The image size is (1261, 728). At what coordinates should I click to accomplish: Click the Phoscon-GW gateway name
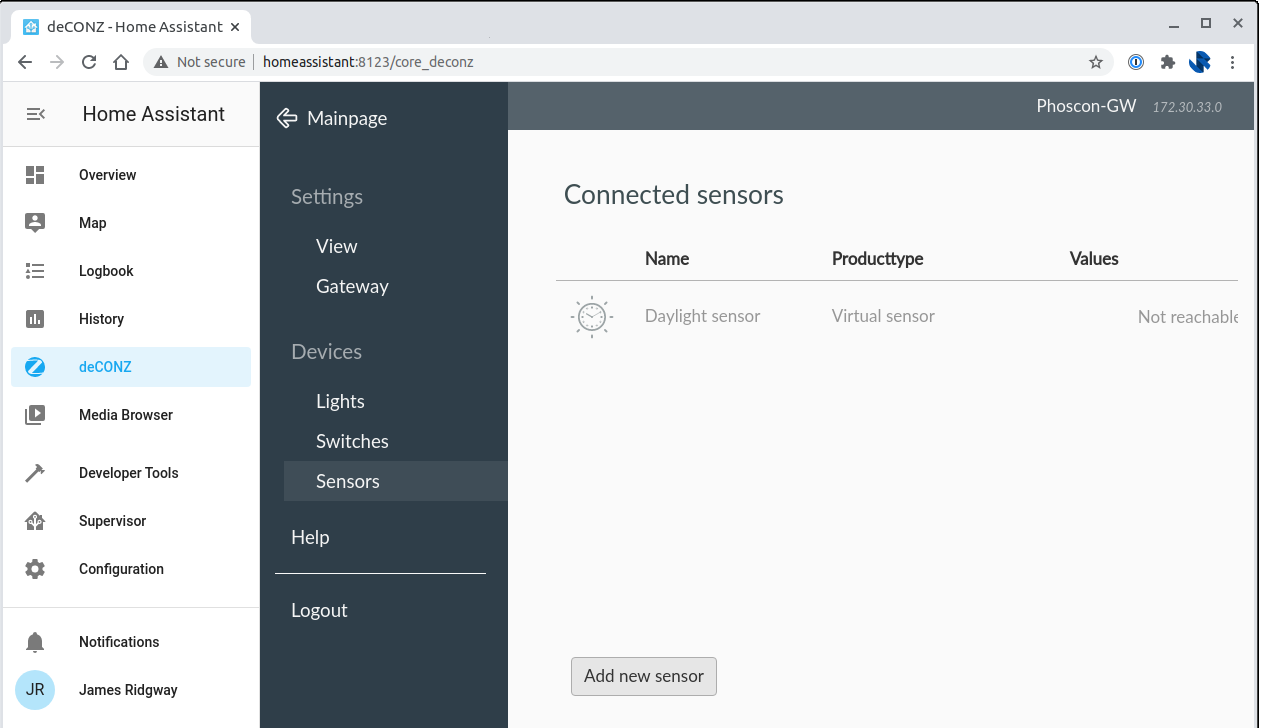coord(1086,105)
